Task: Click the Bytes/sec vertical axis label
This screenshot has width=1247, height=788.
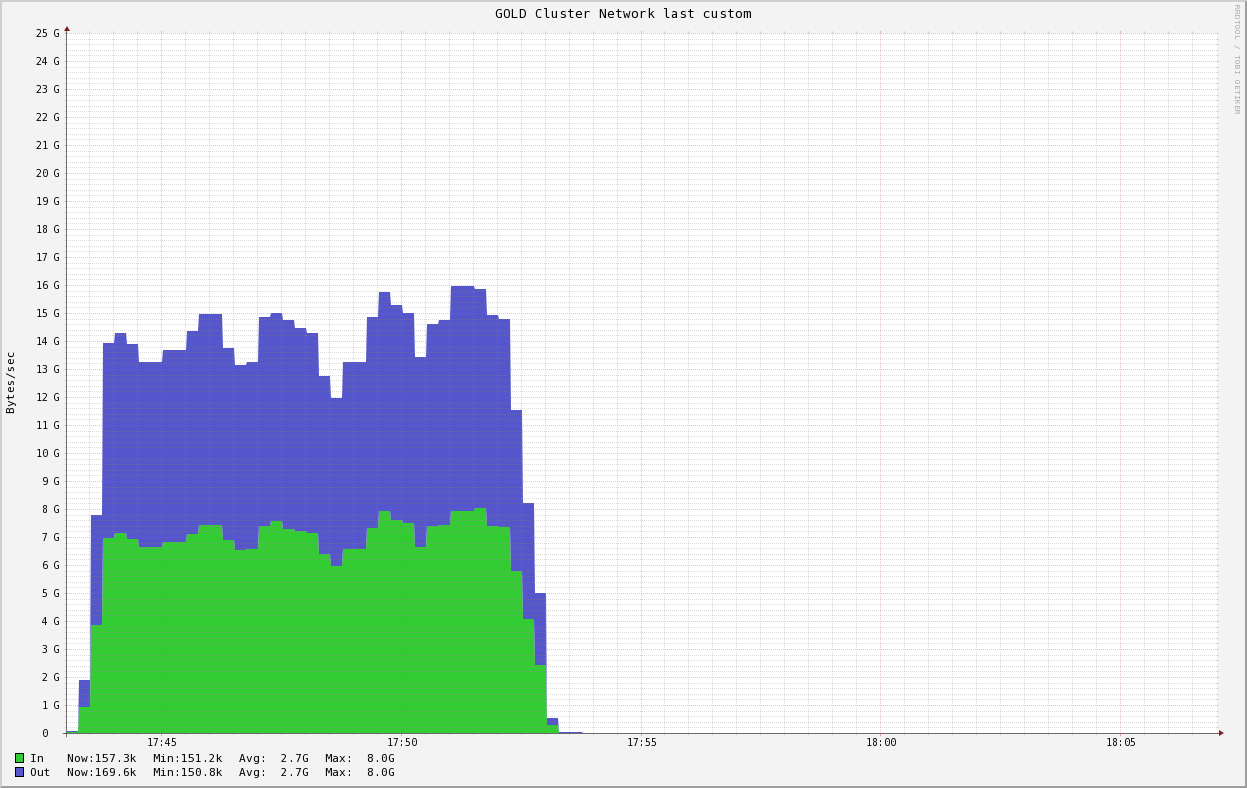Action: point(11,382)
